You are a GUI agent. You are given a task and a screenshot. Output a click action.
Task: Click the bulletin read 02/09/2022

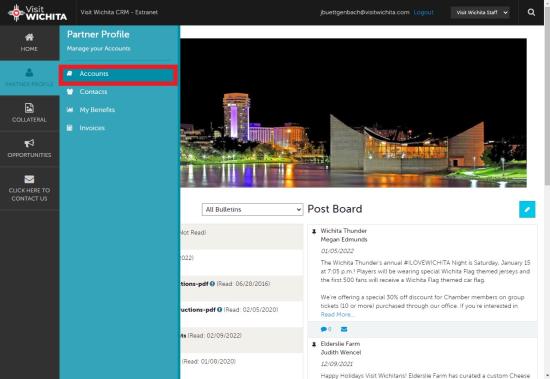242,340
